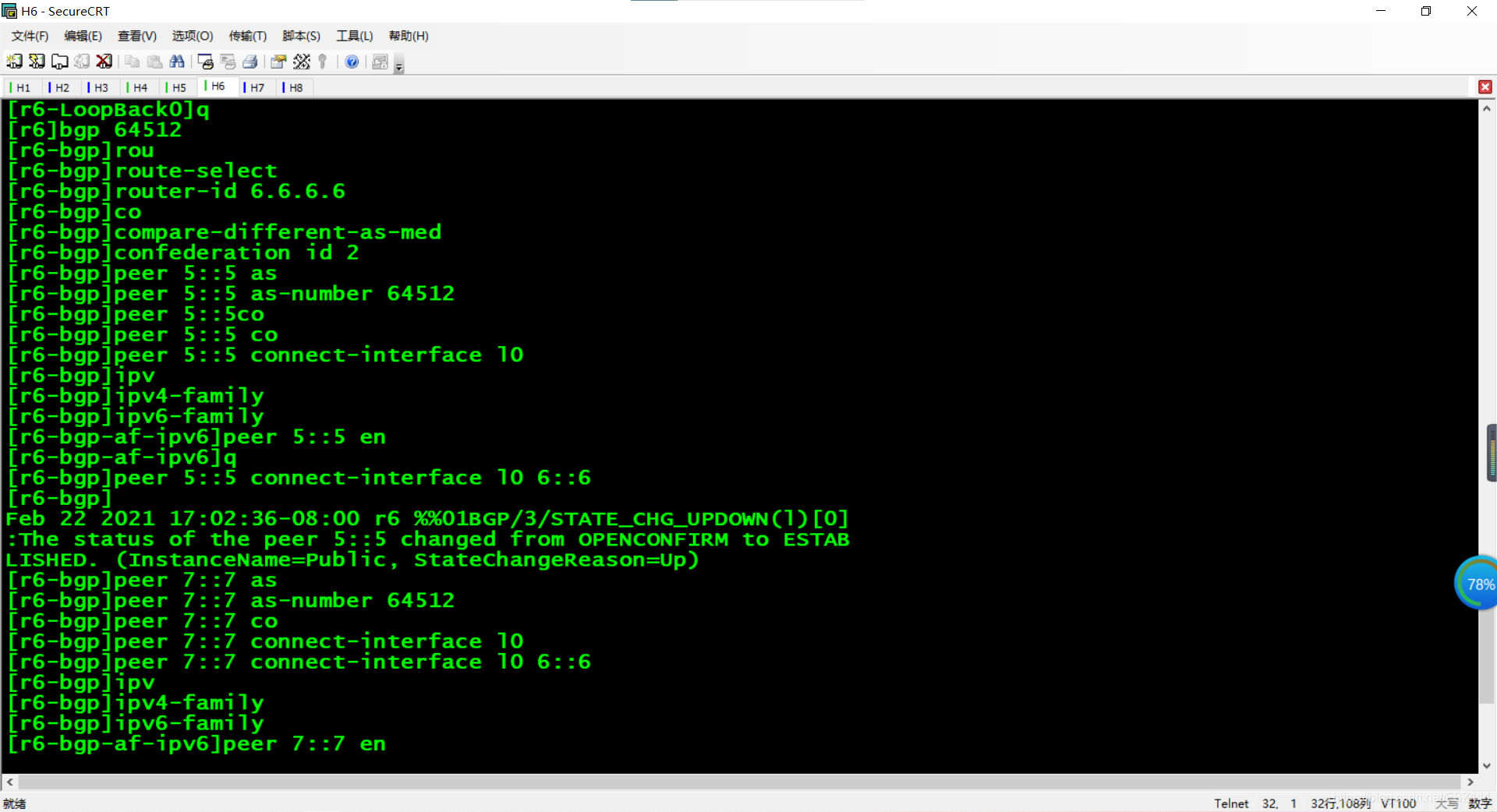1497x812 pixels.
Task: Click terminal line 'router-id 6.6.6.6'
Action: point(176,191)
